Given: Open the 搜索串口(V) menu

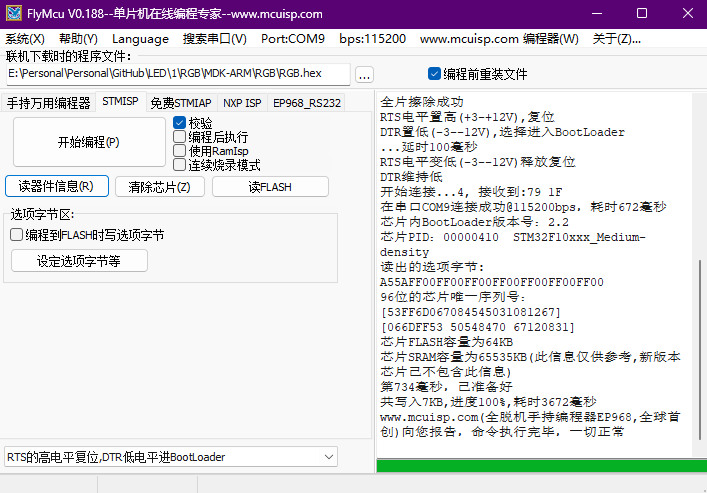Looking at the screenshot, I should 215,39.
